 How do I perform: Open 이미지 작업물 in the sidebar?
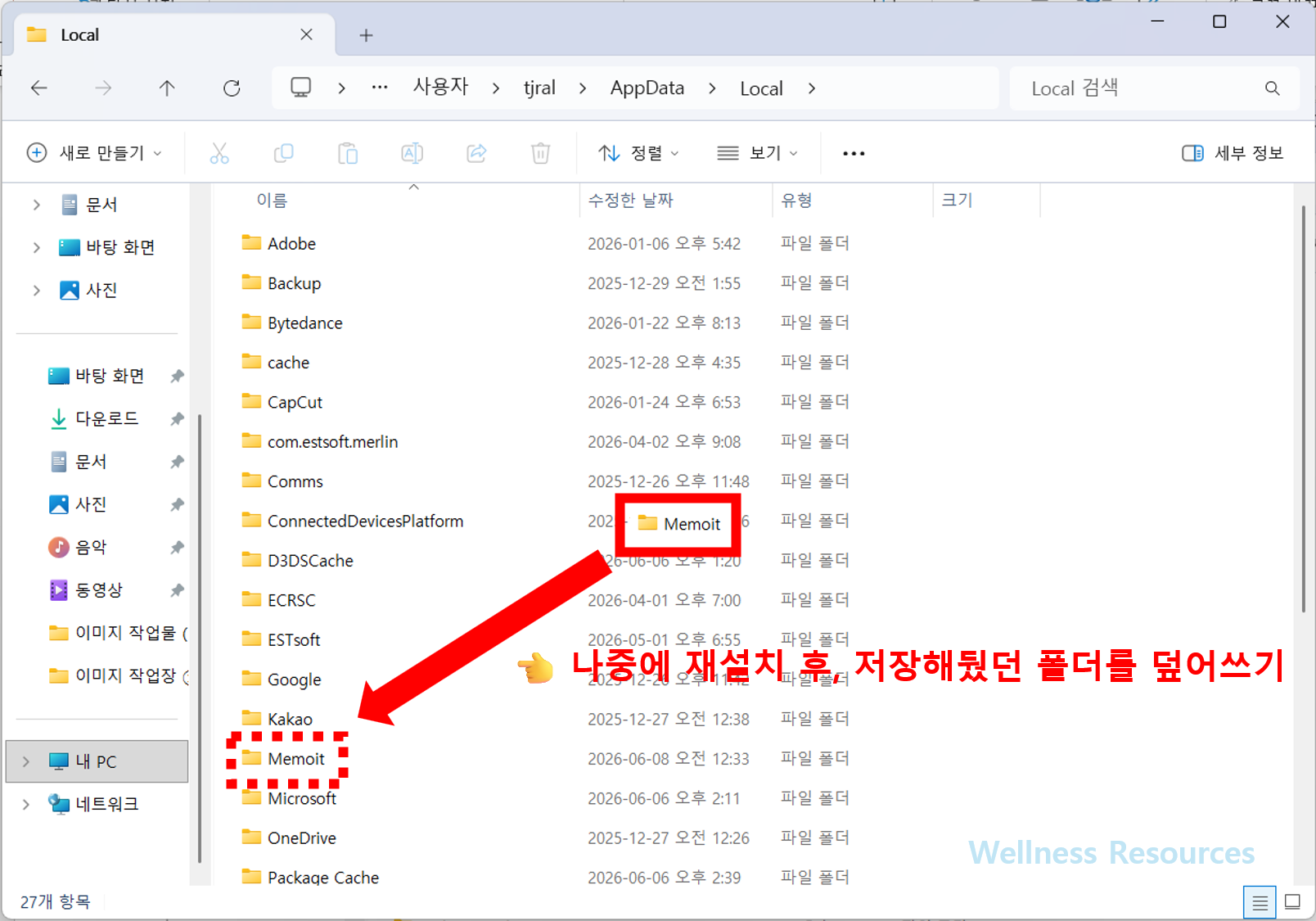coord(118,633)
